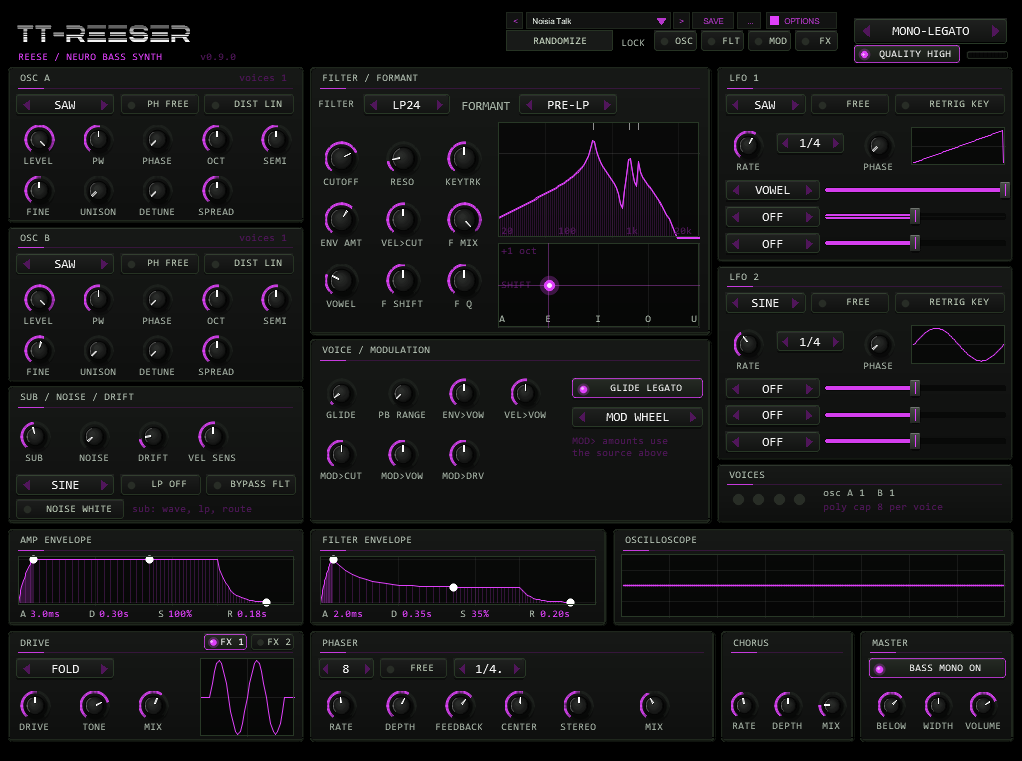Screen dimensions: 1022x761
Task: Click the RESO knob
Action: [x=402, y=158]
